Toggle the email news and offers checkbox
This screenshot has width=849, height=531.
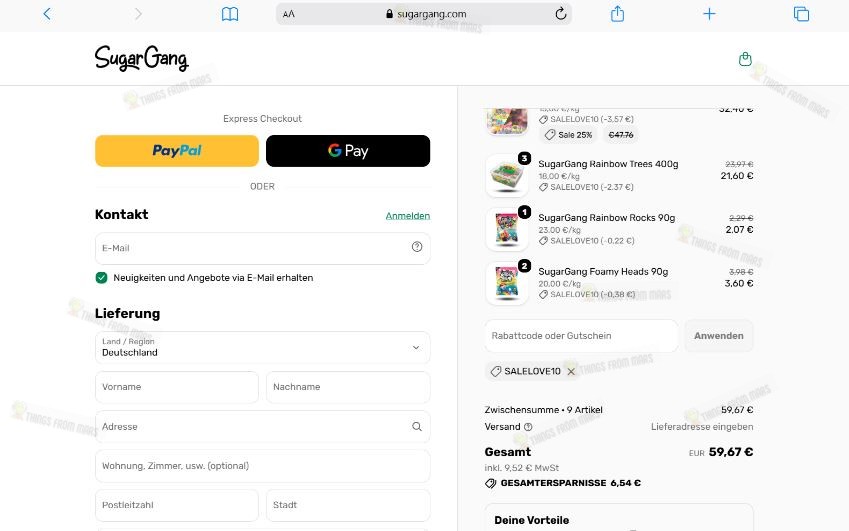(x=101, y=278)
